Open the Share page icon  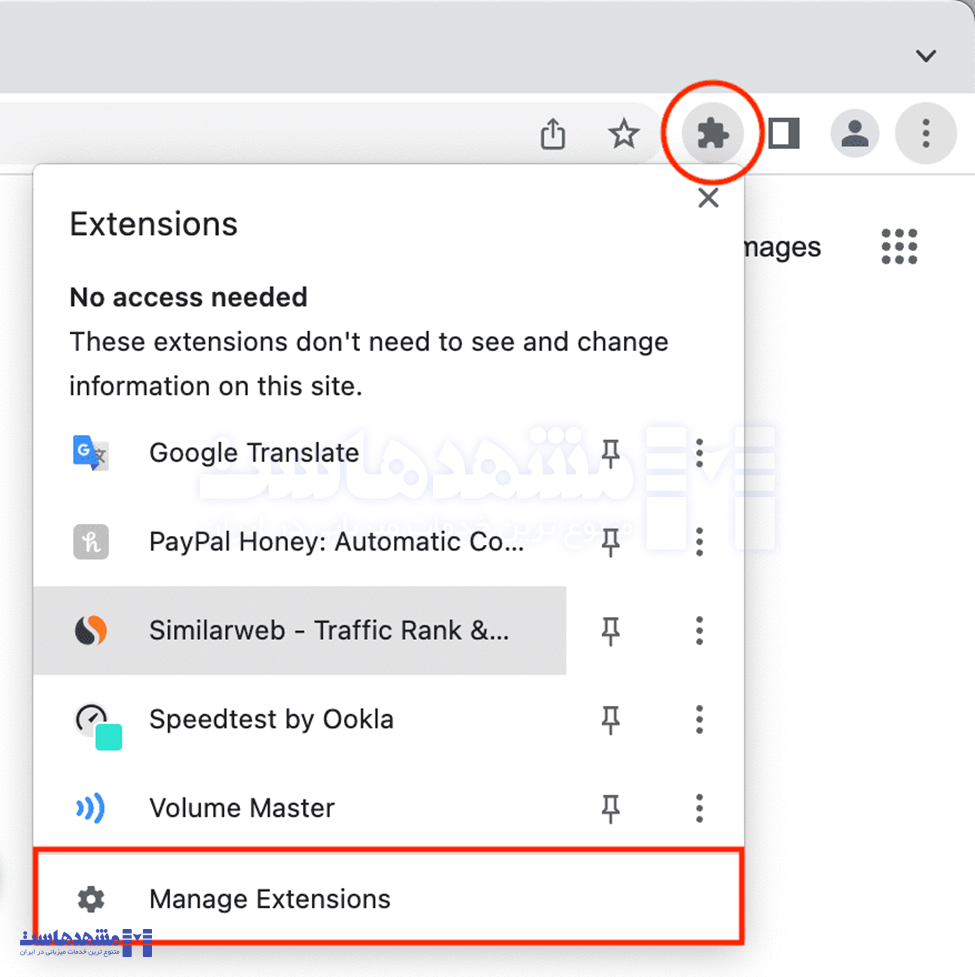(x=553, y=133)
